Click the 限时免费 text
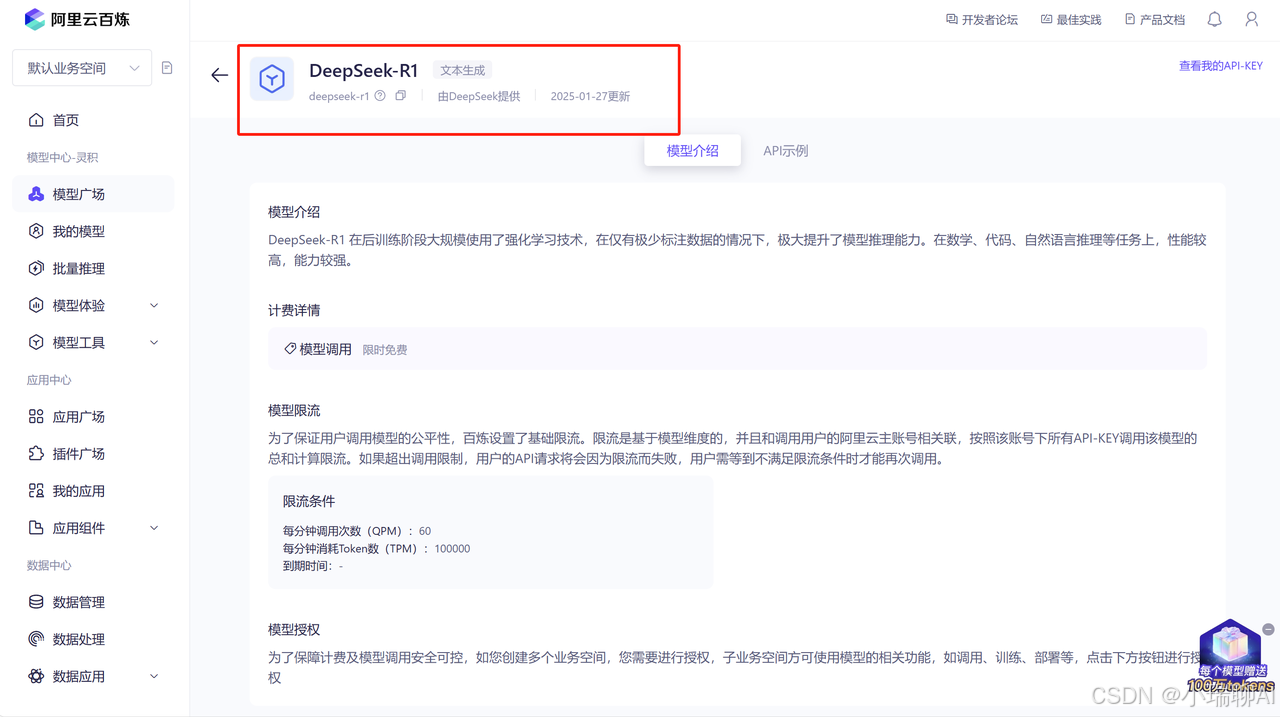 coord(384,350)
